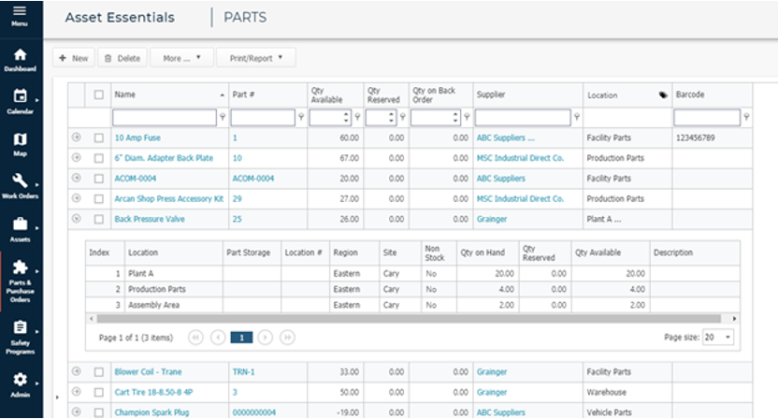
Task: Check the 6" Diam. Adapter Back Plate checkbox
Action: tap(99, 158)
